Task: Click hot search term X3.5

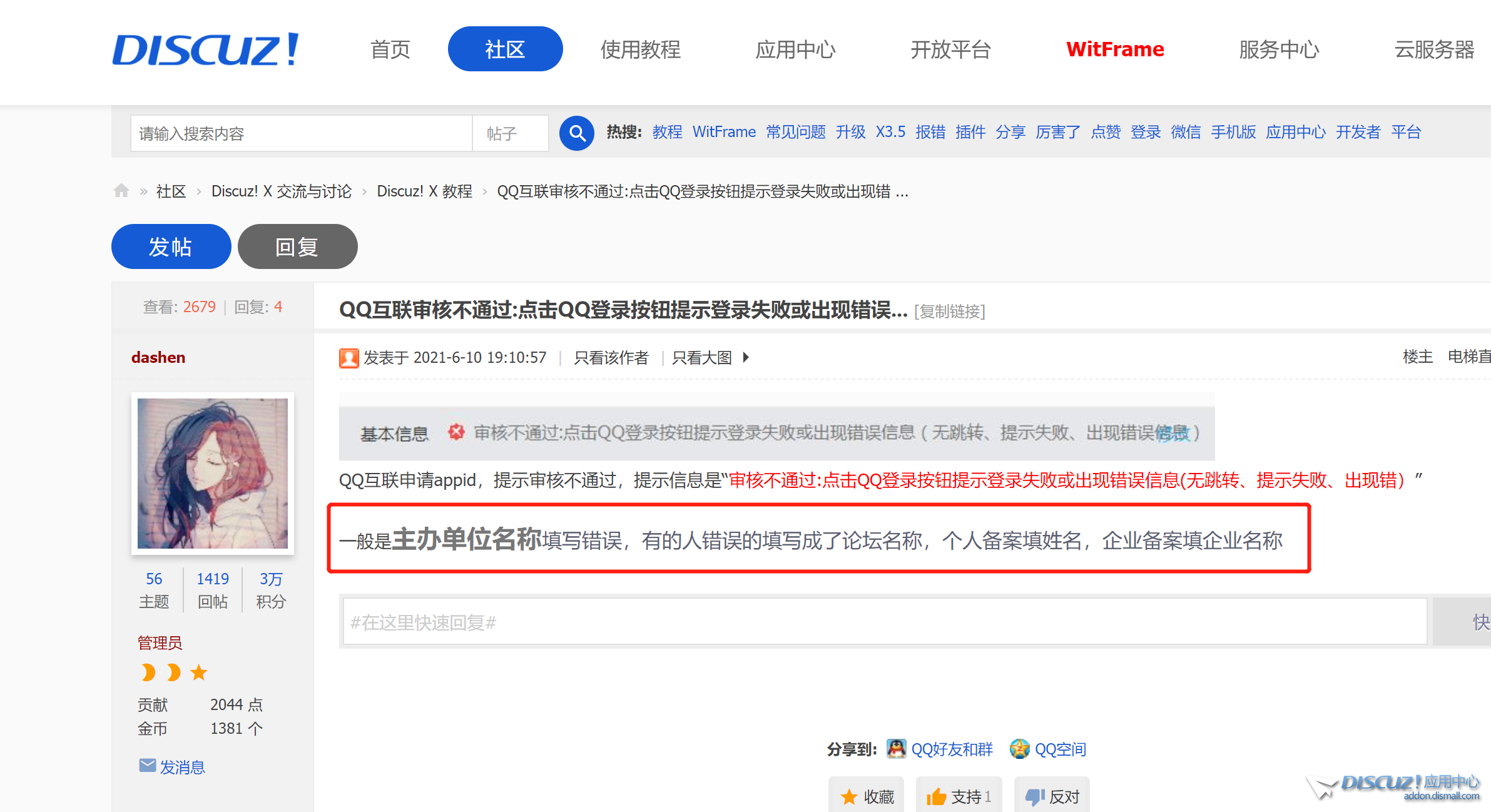Action: click(890, 132)
